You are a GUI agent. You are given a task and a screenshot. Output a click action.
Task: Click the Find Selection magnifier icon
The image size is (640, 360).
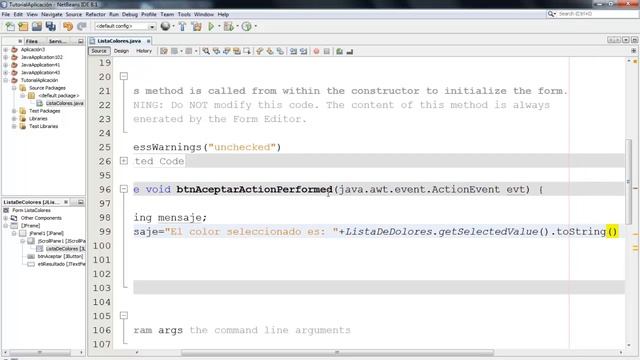(206, 51)
